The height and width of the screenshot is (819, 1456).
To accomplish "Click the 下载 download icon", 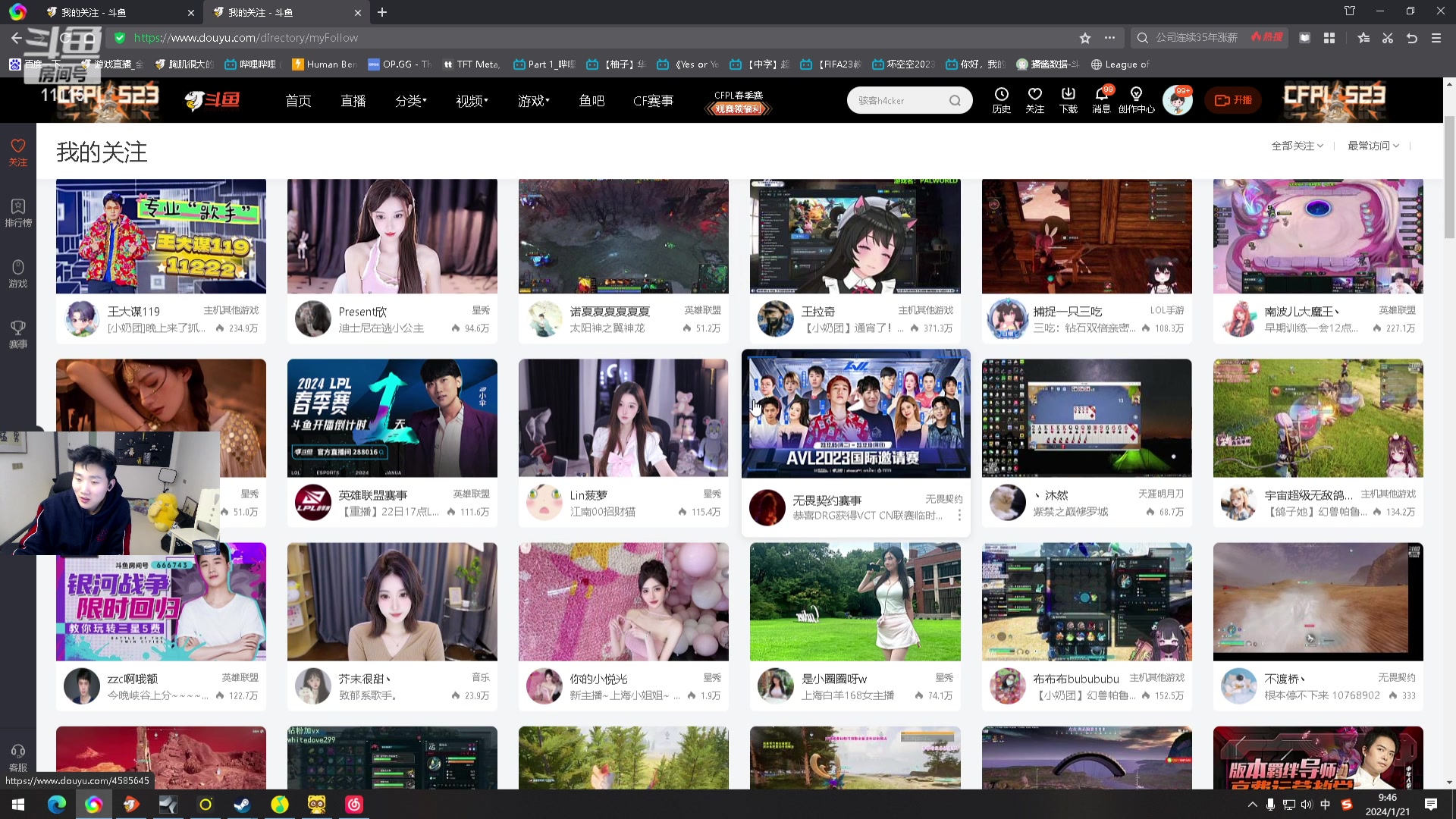I will coord(1068,100).
